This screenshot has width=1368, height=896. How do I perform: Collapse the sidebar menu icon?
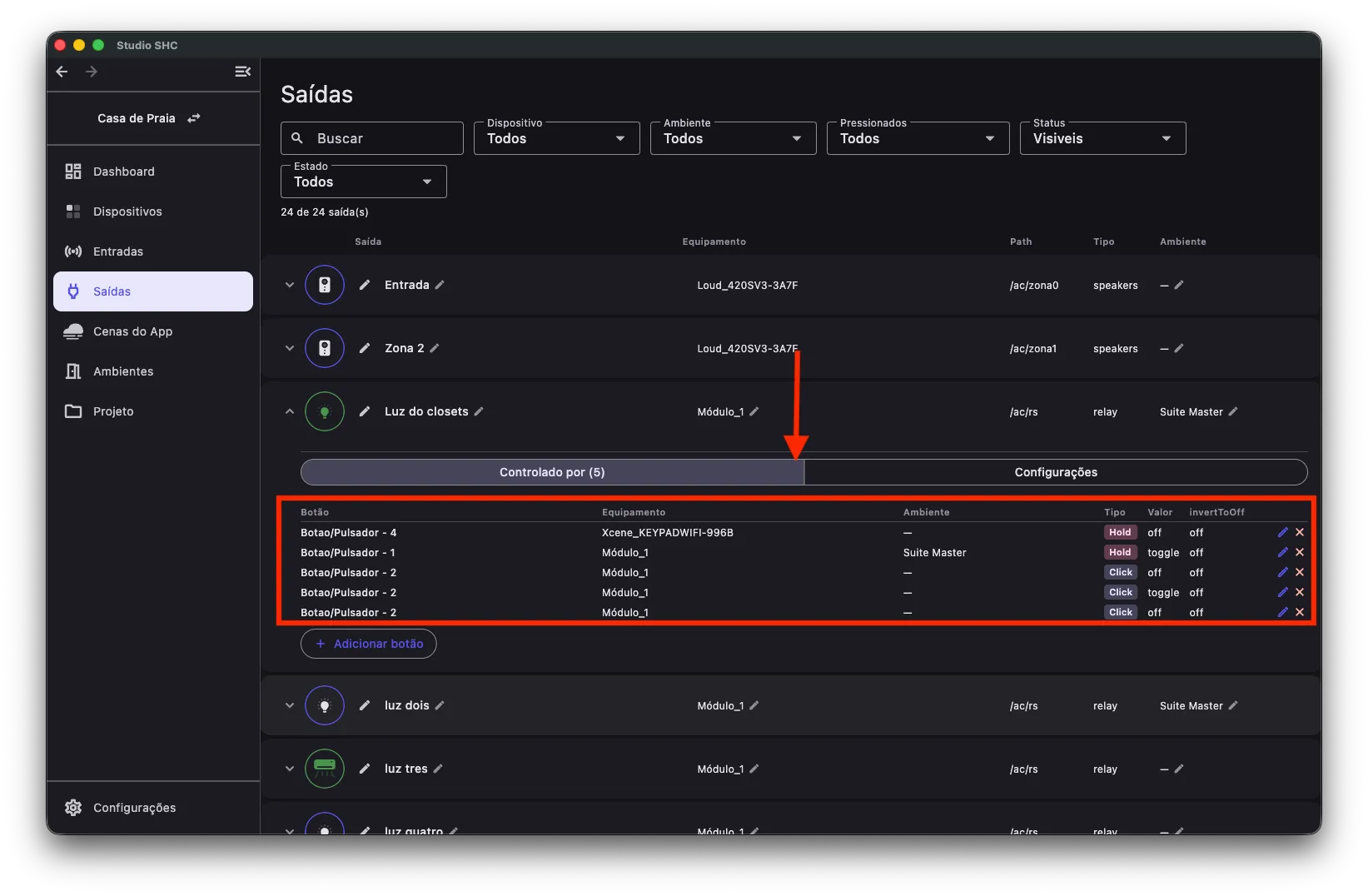point(242,72)
